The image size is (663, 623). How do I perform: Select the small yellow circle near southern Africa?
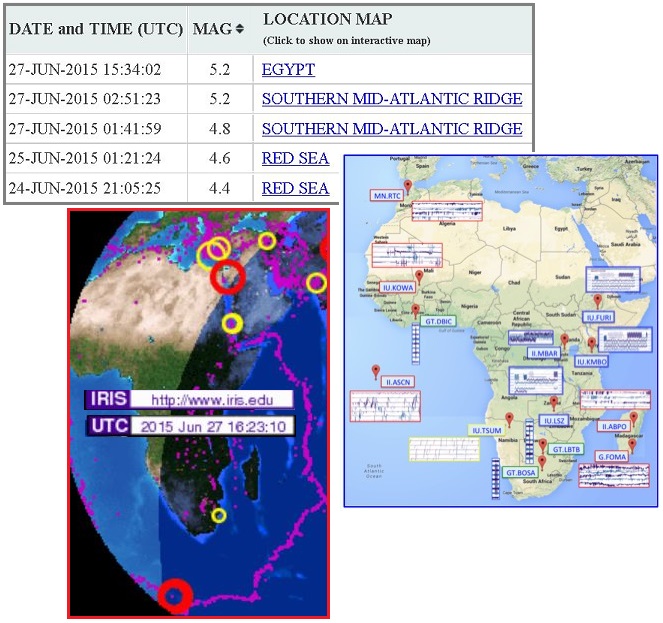(219, 516)
